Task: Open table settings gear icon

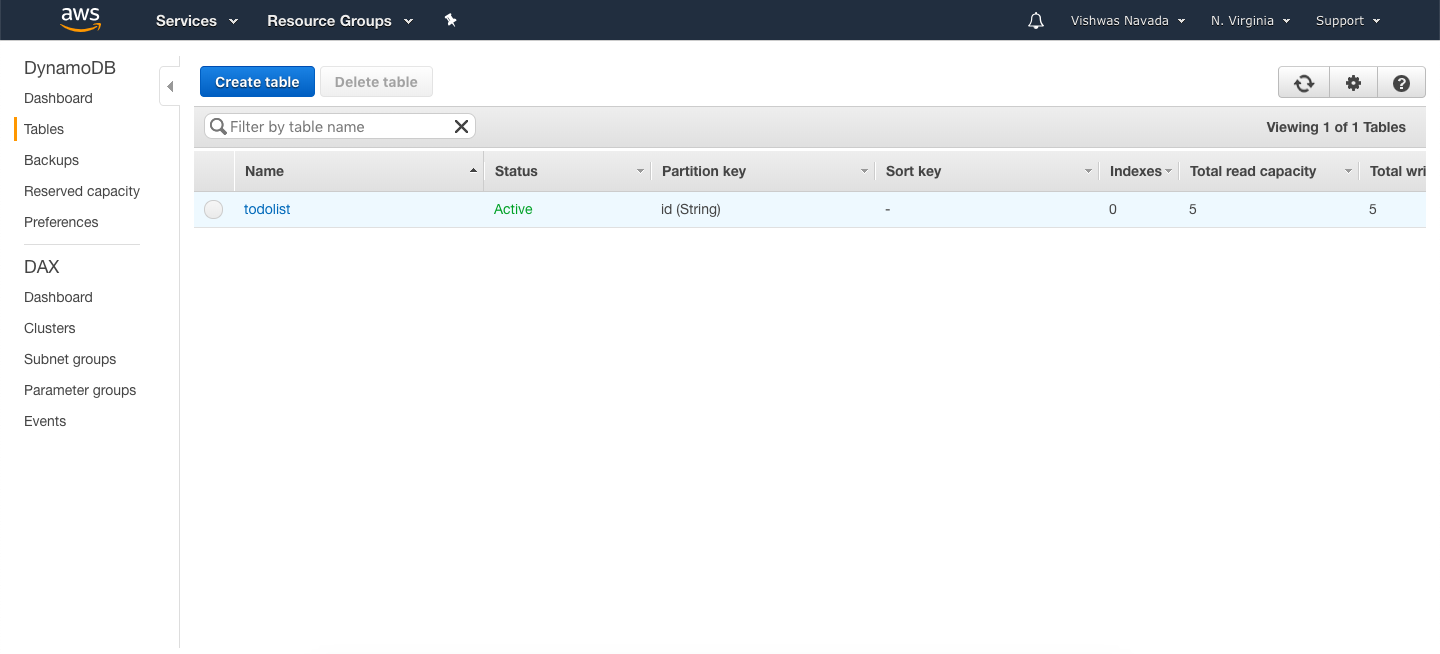Action: click(1353, 83)
